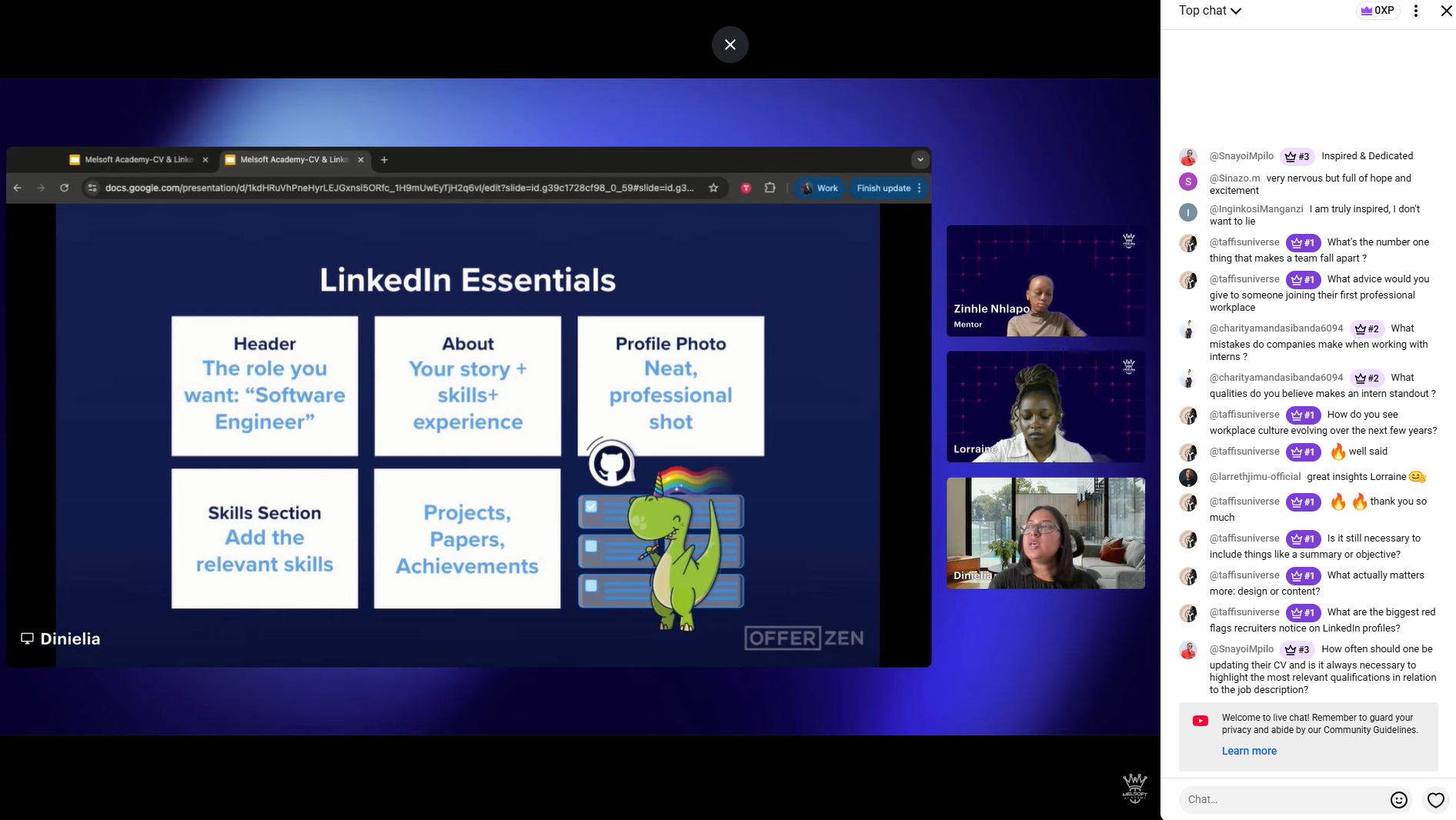The image size is (1456, 820).
Task: Click the round X overlay button
Action: (730, 45)
